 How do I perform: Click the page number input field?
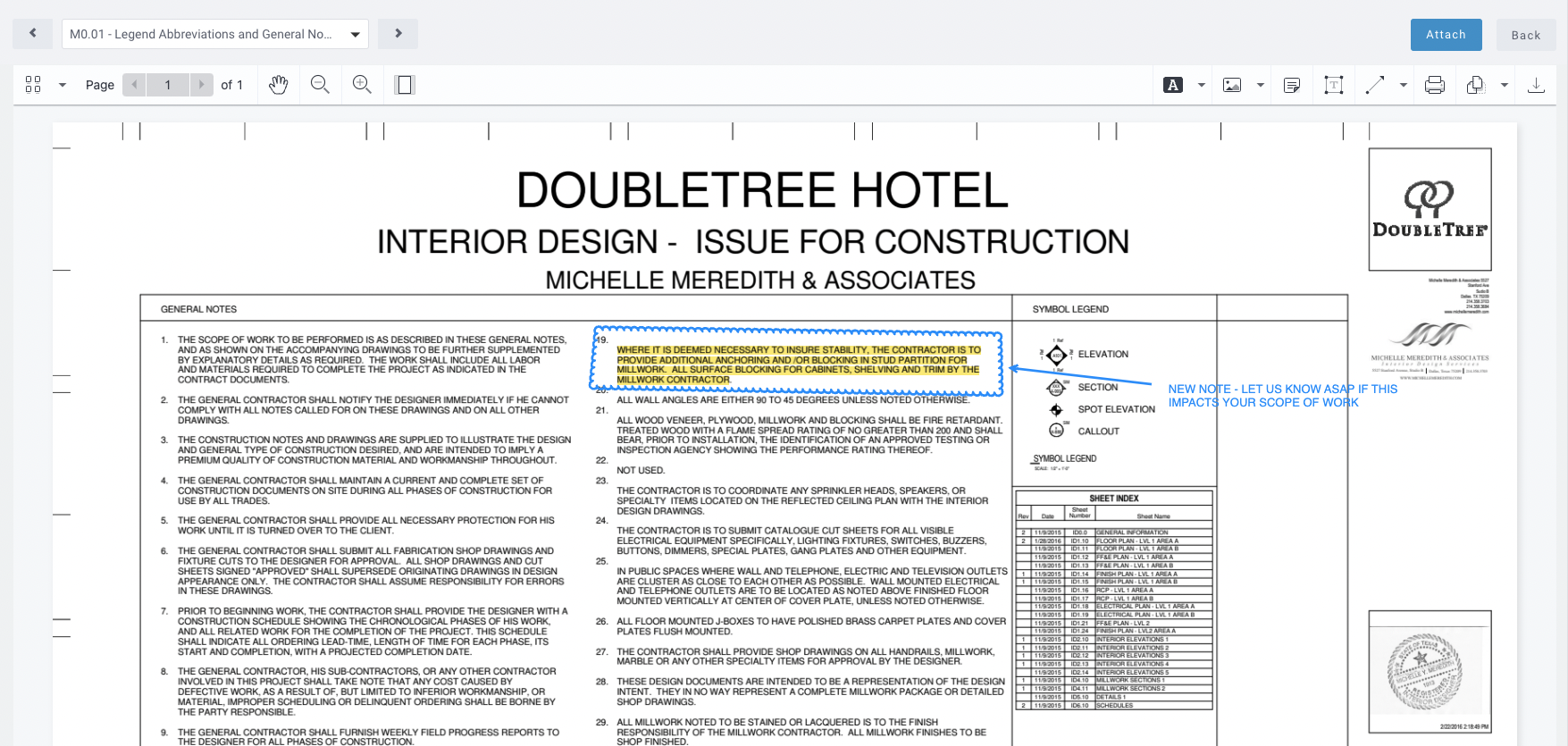click(x=168, y=85)
